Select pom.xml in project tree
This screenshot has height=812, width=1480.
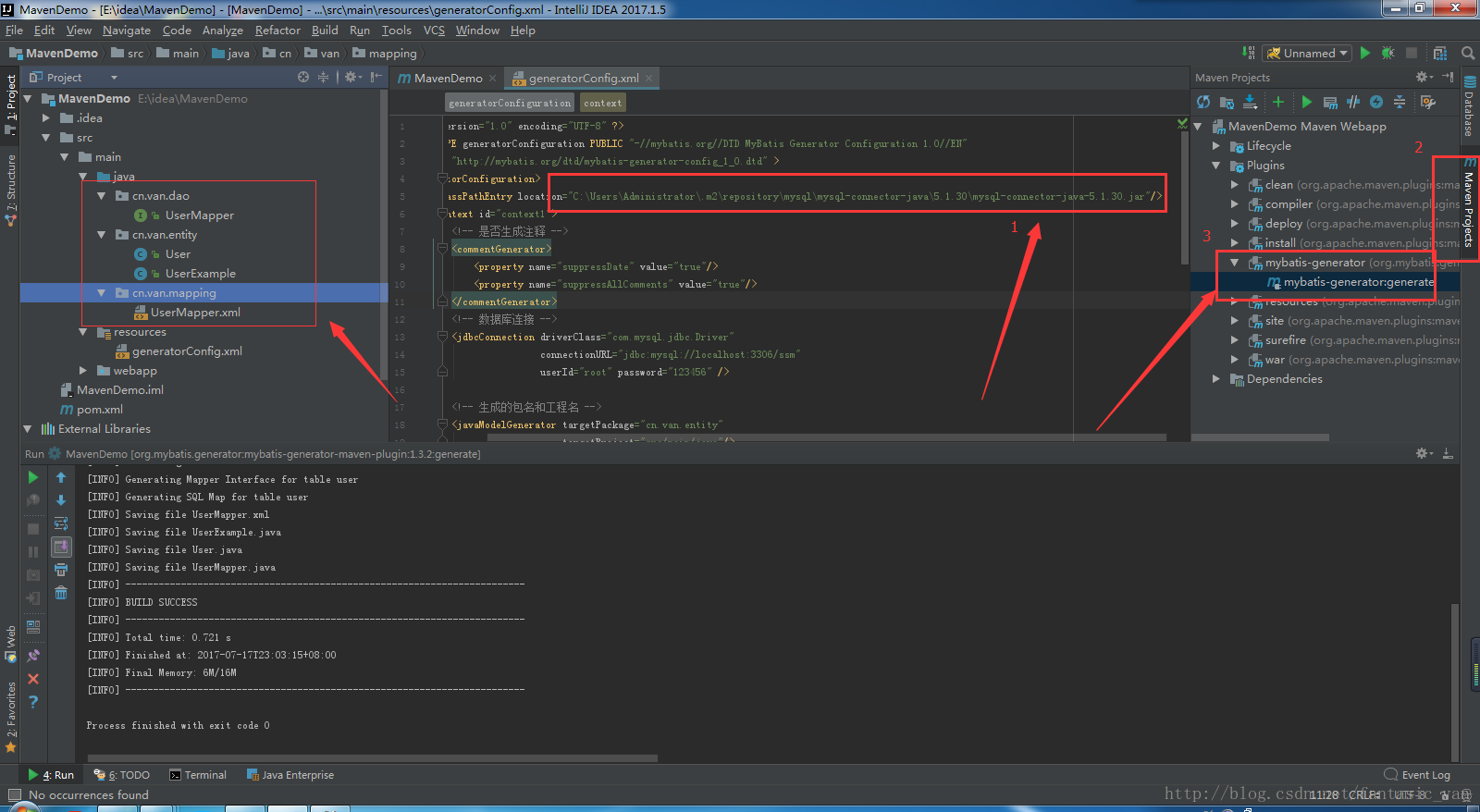[x=100, y=410]
